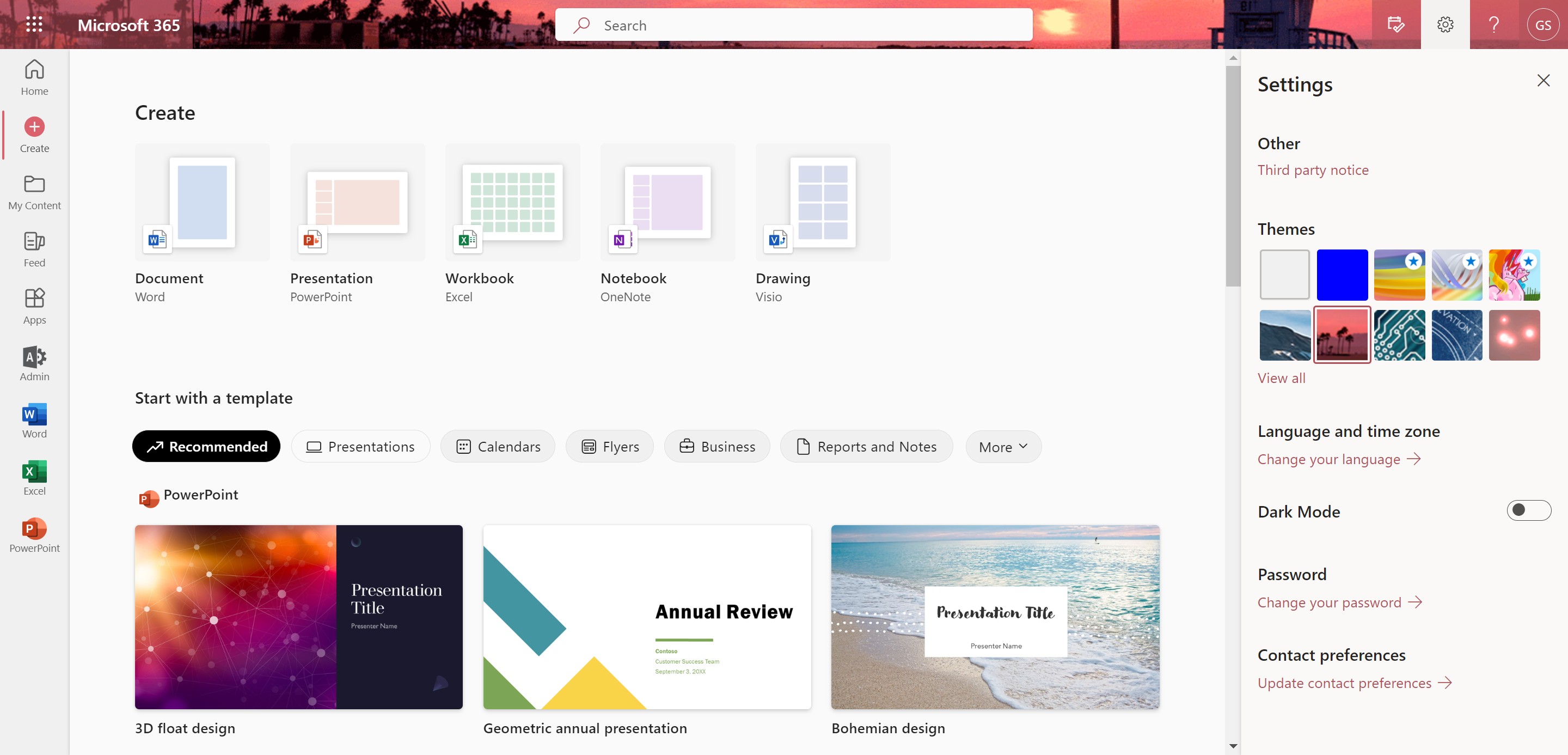Open Microsoft 365 header title

coord(128,25)
